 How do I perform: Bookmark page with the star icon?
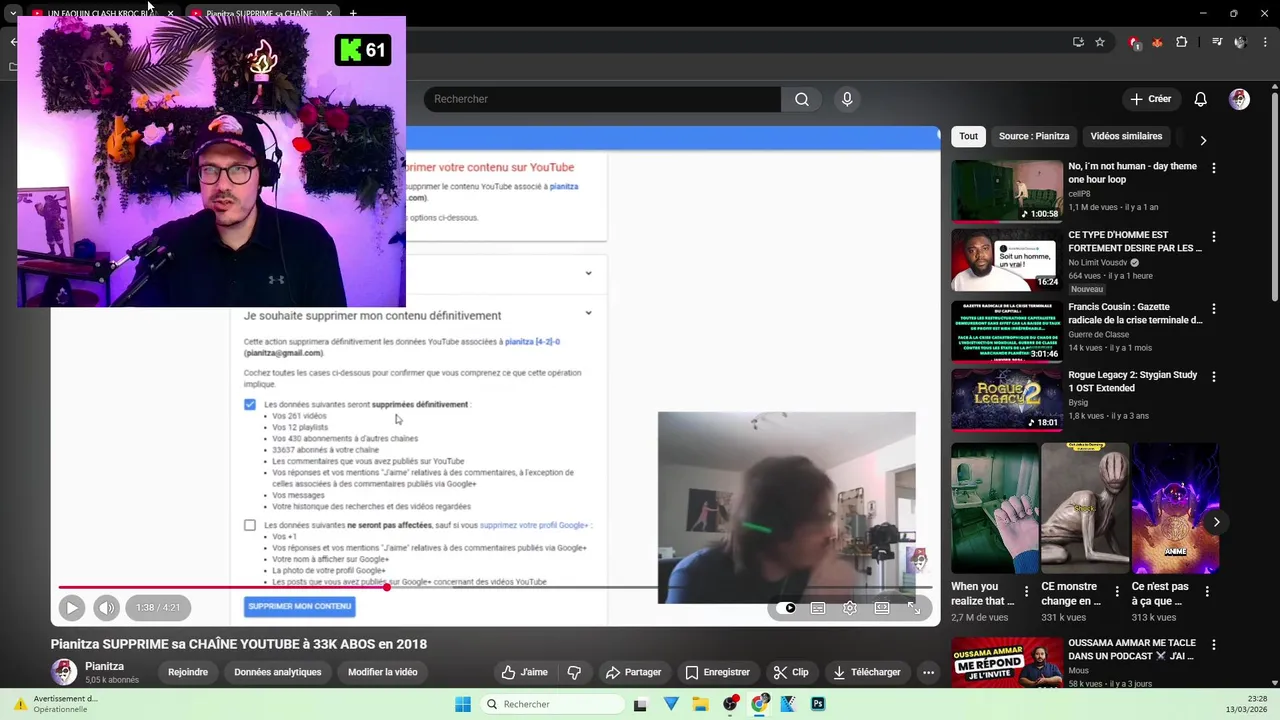(1100, 42)
